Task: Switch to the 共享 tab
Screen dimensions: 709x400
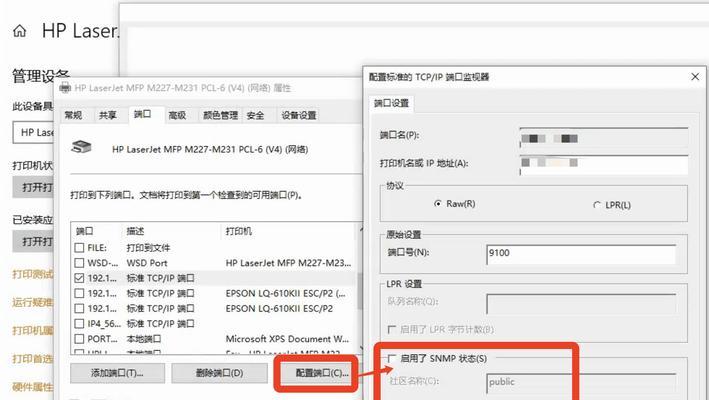Action: click(x=108, y=115)
